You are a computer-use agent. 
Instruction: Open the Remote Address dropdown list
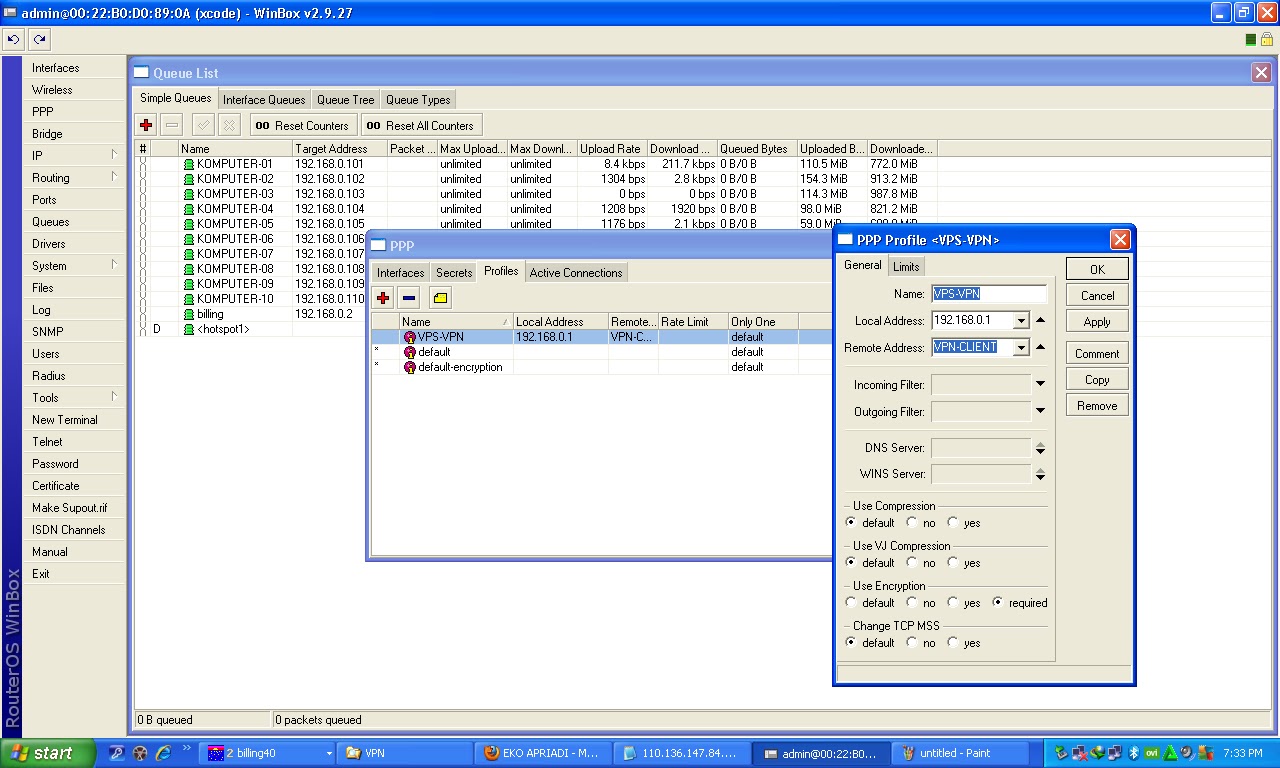(1021, 348)
